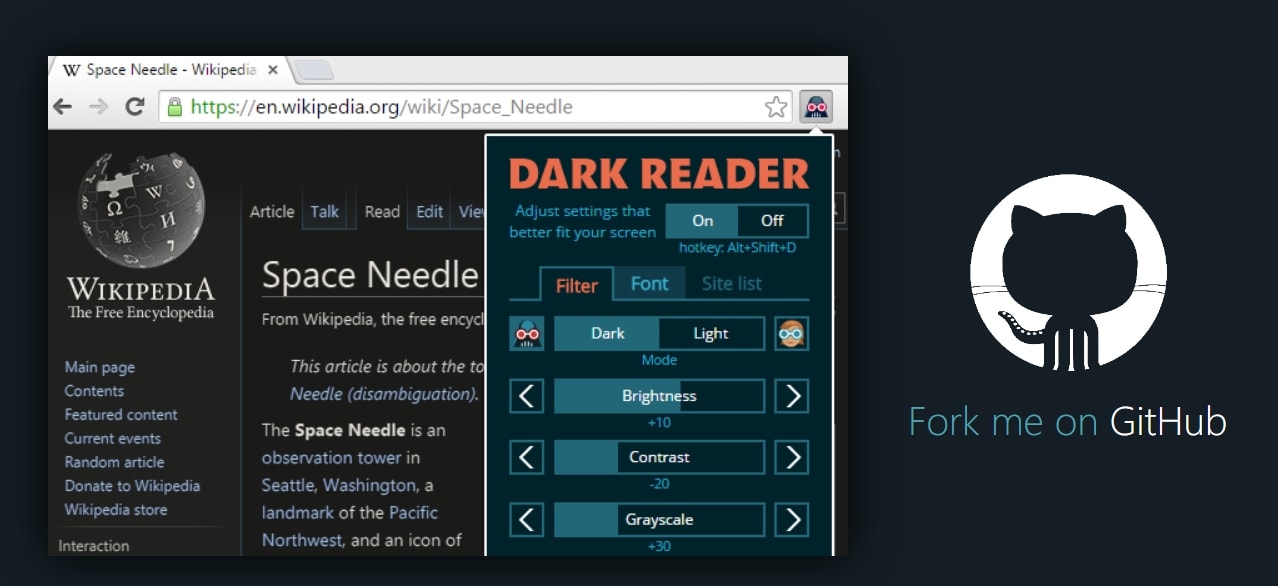1278x586 pixels.
Task: Switch Dark Reader Off
Action: point(772,220)
